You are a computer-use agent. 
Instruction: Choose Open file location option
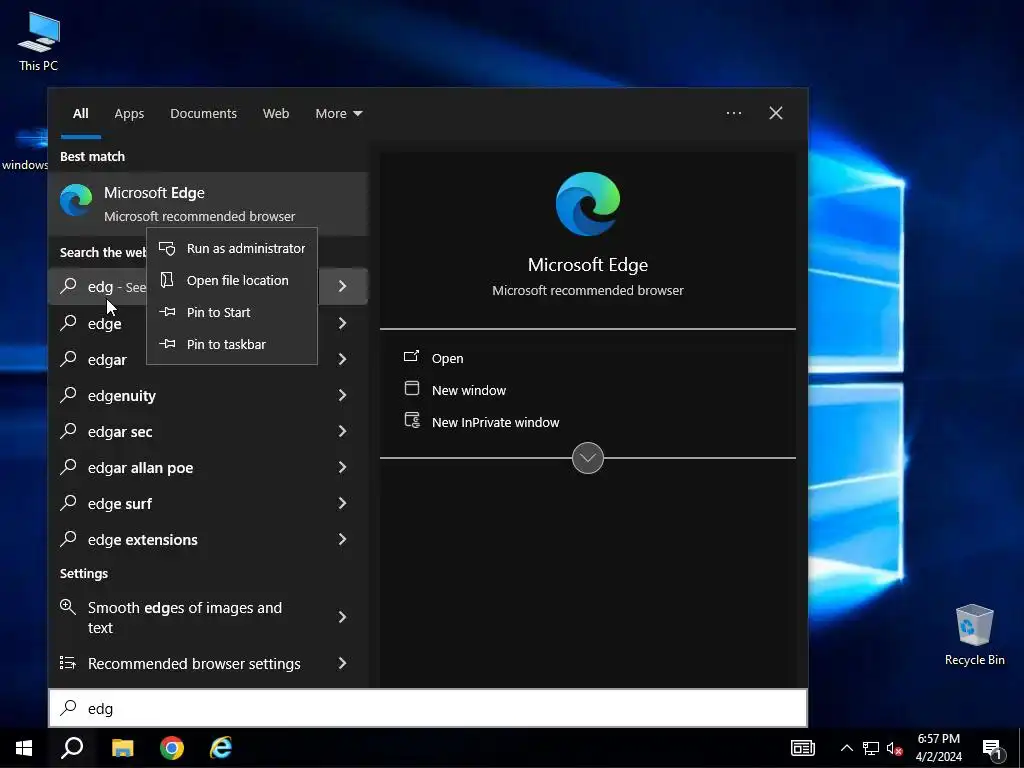(232, 280)
